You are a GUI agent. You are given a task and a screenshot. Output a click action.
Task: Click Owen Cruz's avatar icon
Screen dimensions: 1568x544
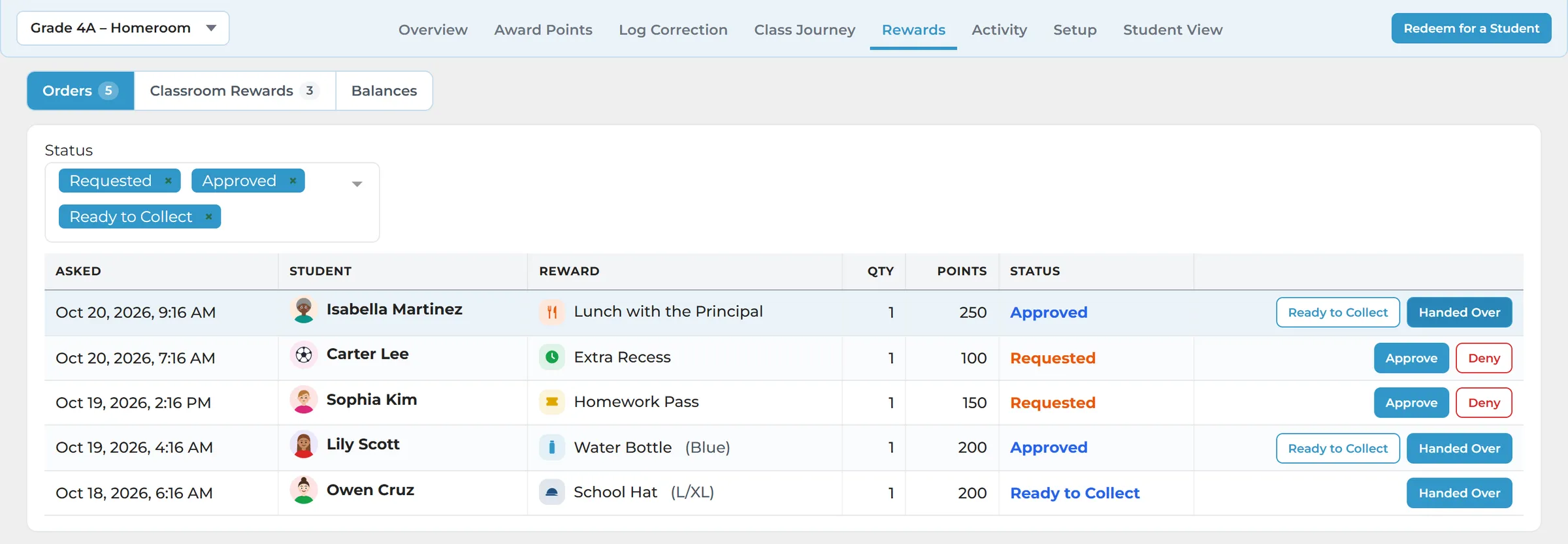click(304, 490)
